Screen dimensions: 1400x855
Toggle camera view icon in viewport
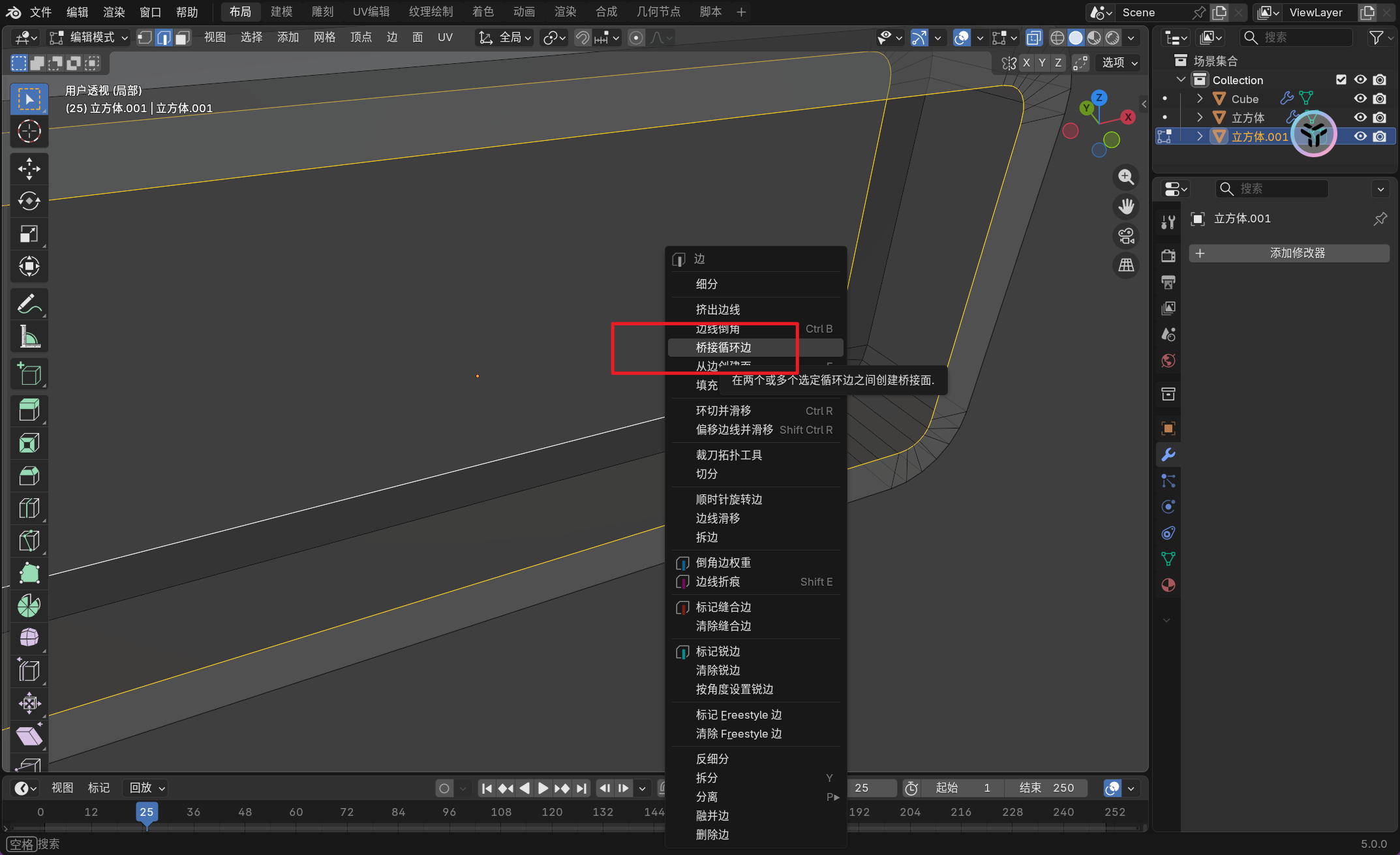(1126, 236)
